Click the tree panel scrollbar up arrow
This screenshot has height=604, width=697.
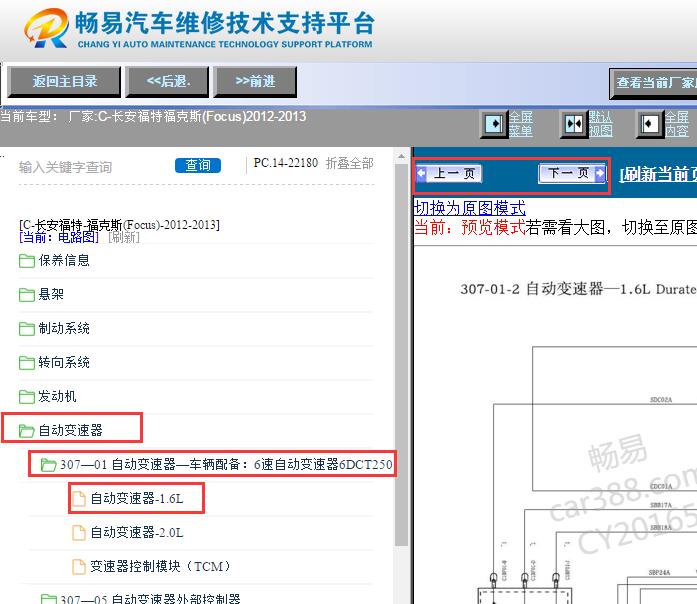(401, 157)
